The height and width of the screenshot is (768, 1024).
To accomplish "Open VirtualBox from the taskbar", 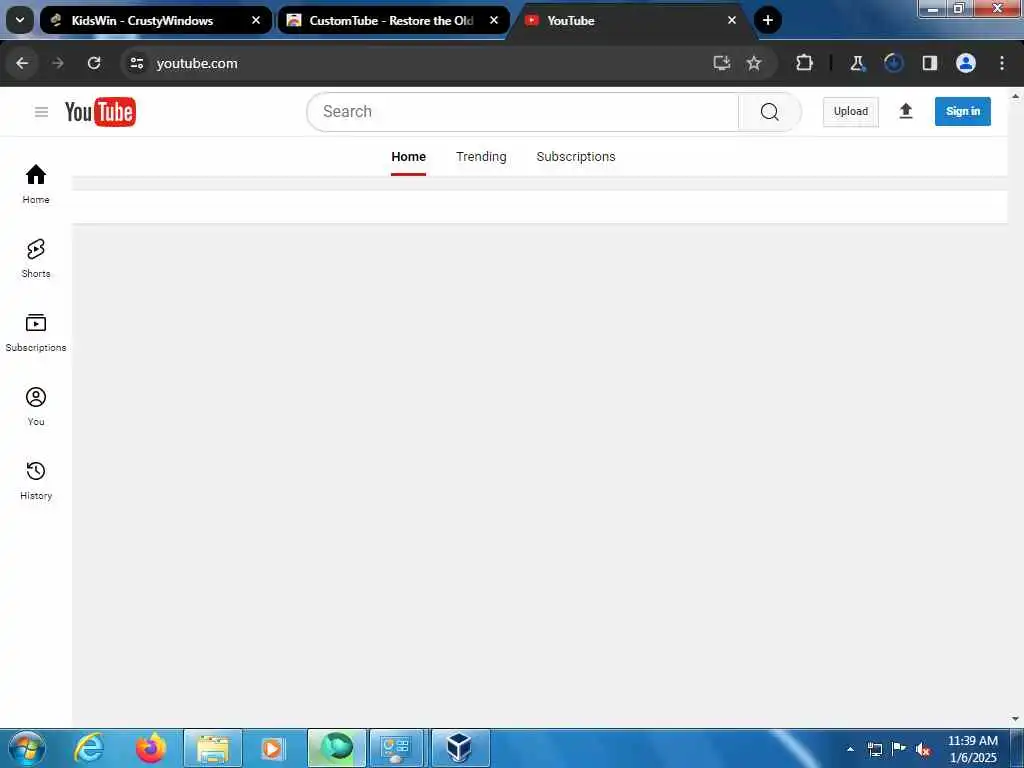I will click(x=460, y=748).
